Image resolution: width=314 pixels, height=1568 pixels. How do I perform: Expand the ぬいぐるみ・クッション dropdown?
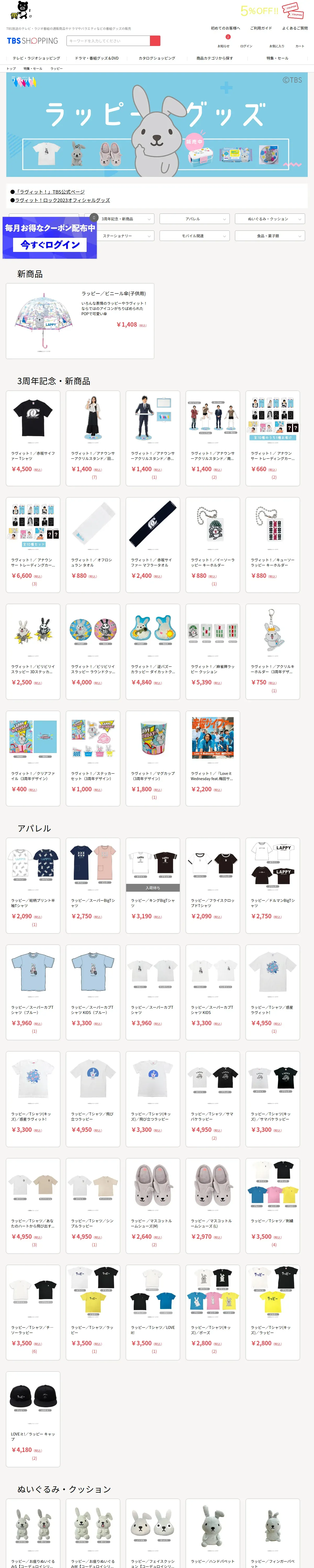point(270,218)
